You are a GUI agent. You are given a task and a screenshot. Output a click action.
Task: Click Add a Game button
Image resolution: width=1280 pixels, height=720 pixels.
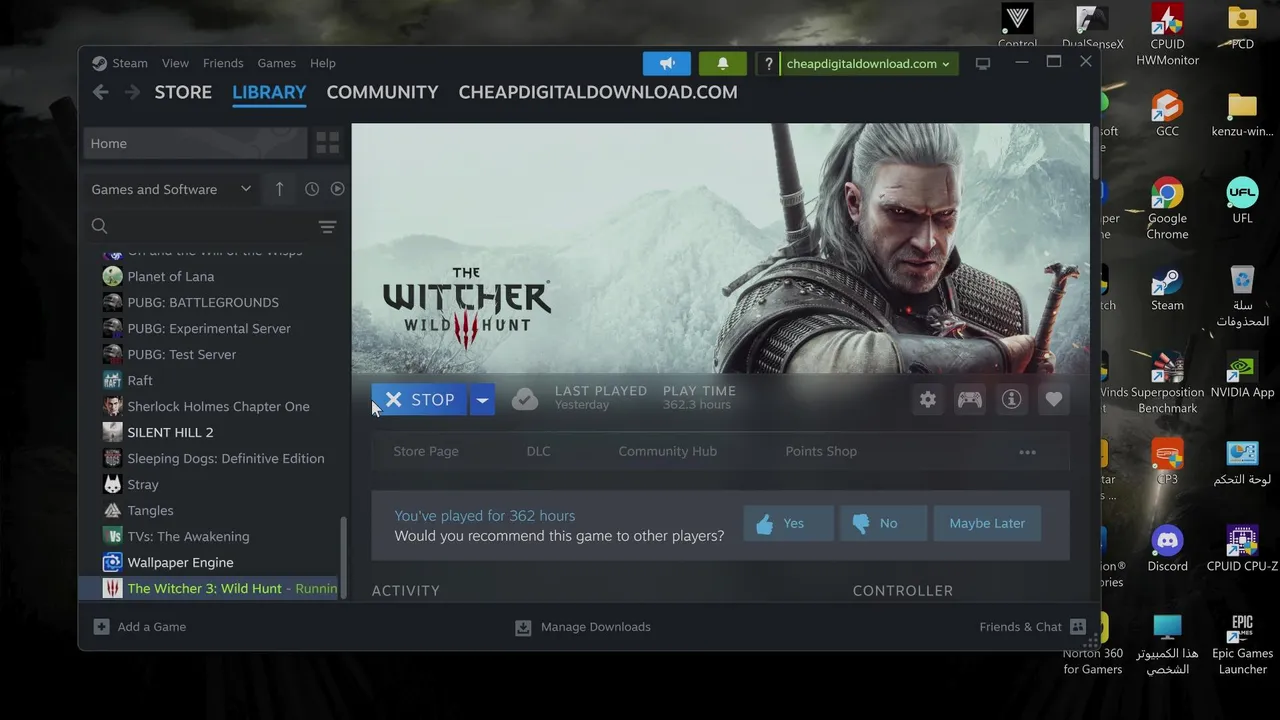pyautogui.click(x=140, y=627)
